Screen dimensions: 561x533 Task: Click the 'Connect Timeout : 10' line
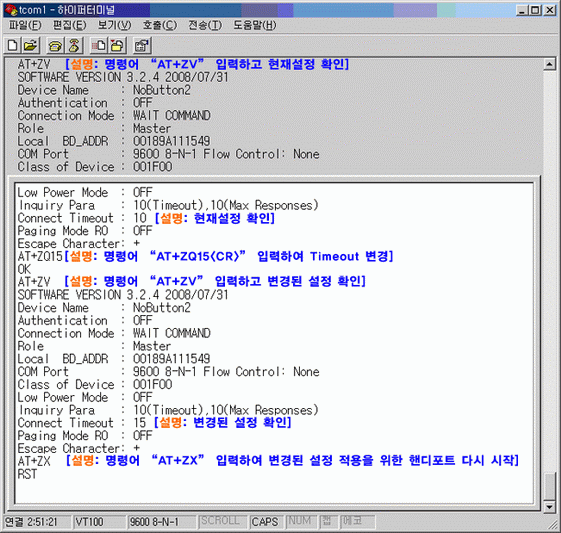[82, 218]
